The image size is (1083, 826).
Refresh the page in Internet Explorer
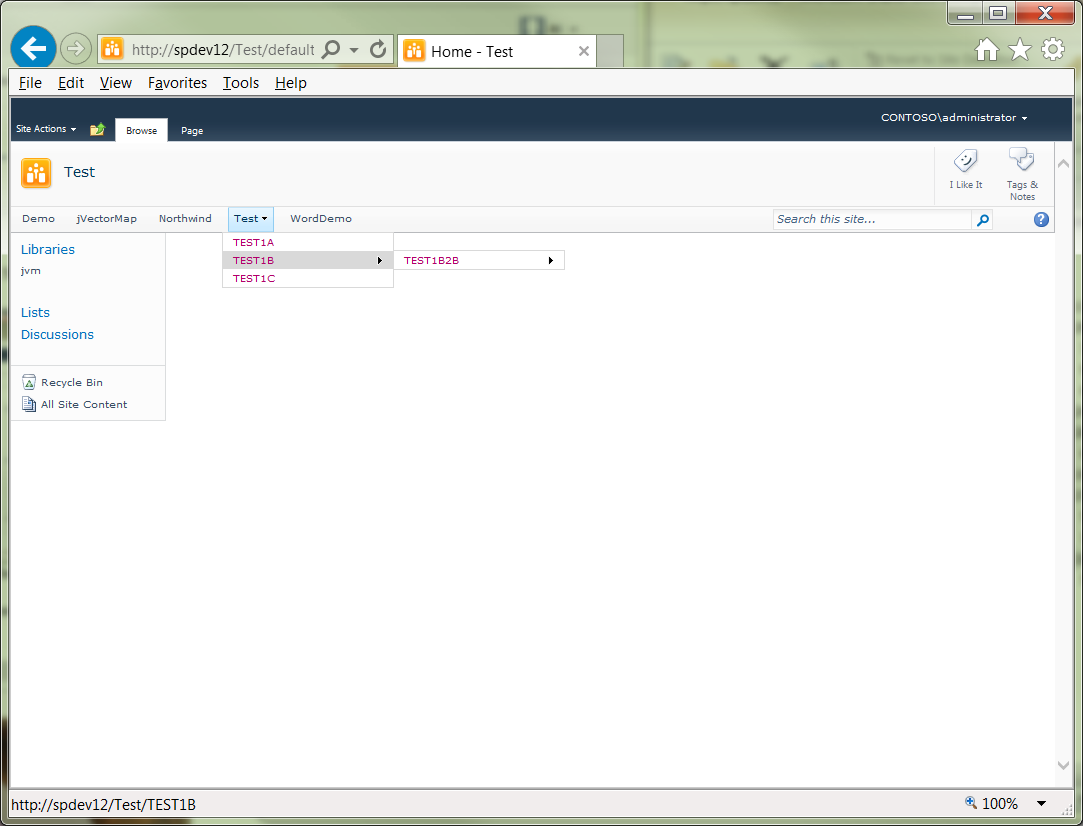point(375,50)
